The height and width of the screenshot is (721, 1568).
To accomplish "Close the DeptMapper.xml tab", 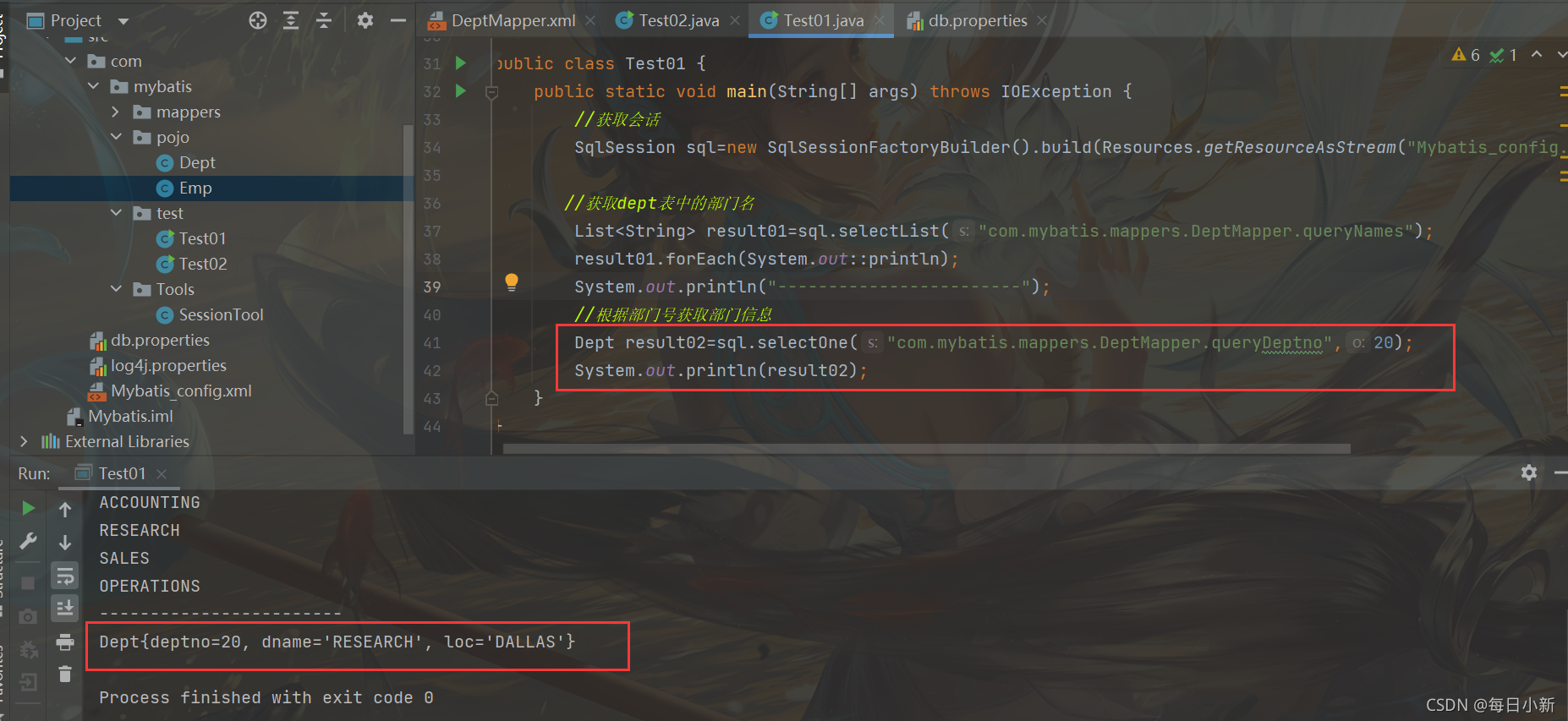I will 590,20.
